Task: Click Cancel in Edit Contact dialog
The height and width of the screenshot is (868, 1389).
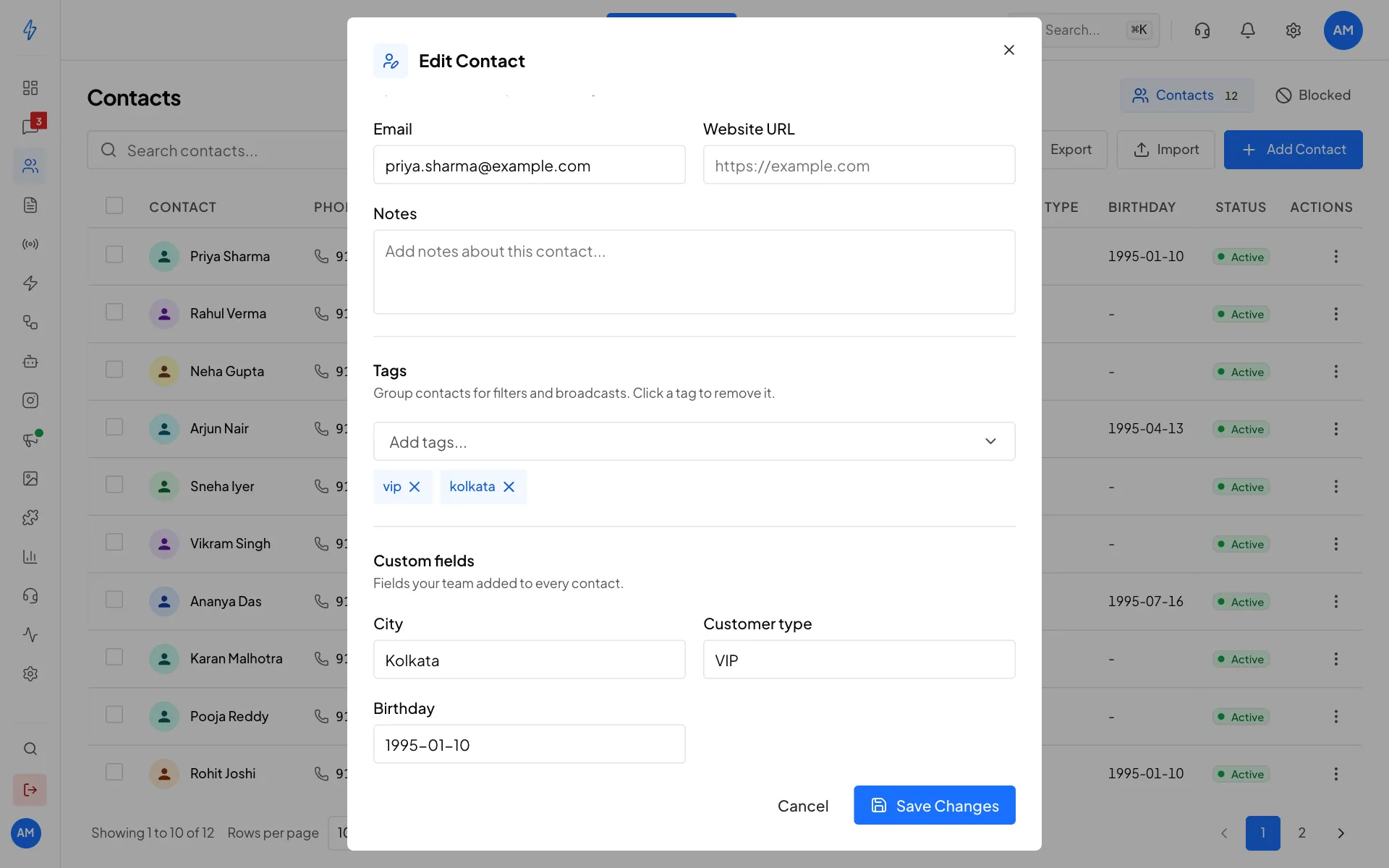Action: [803, 806]
